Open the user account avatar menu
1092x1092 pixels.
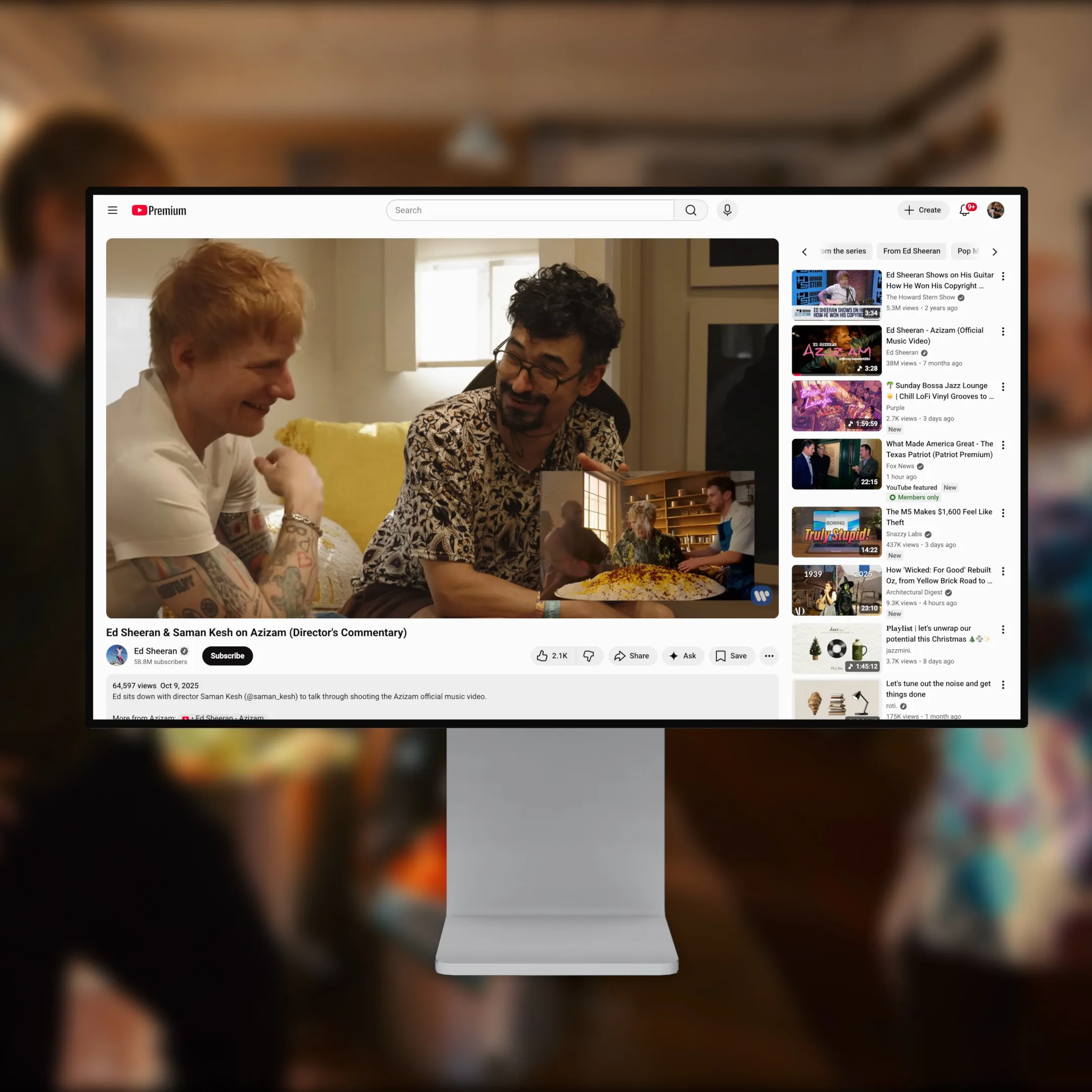click(x=995, y=210)
